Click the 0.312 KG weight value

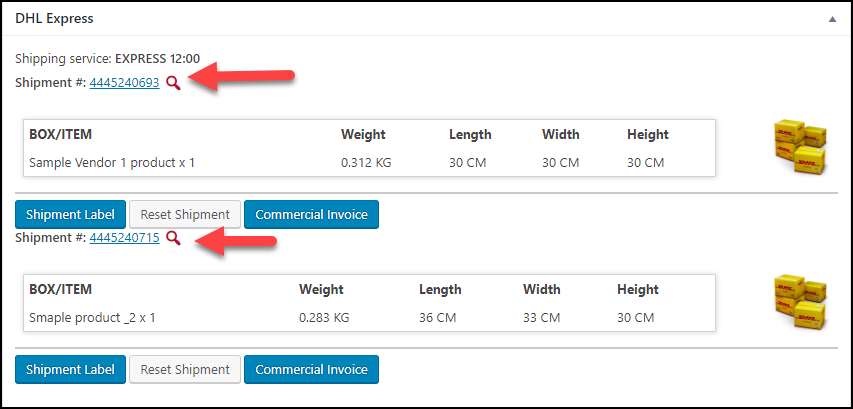[x=366, y=163]
